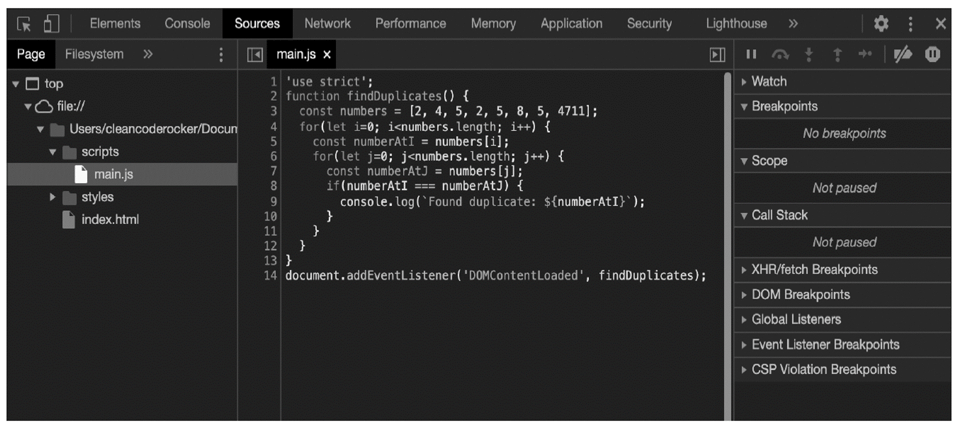The width and height of the screenshot is (960, 429).
Task: Open the DevTools three-dot customize menu
Action: [910, 24]
